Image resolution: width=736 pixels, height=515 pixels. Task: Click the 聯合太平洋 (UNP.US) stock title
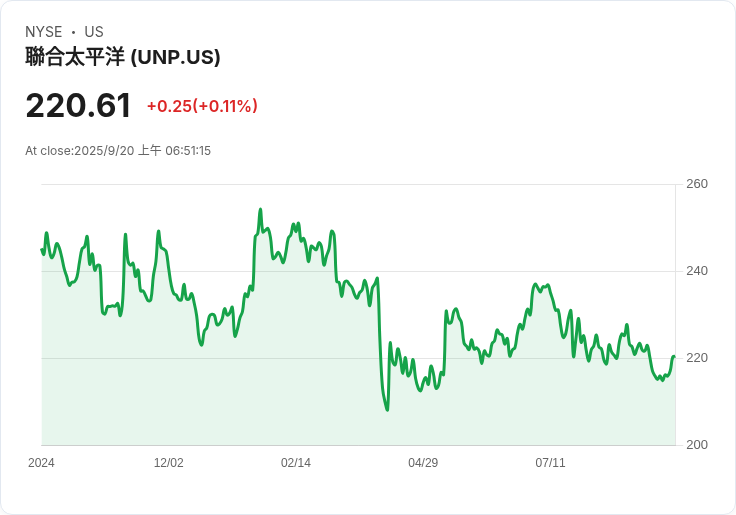click(123, 57)
